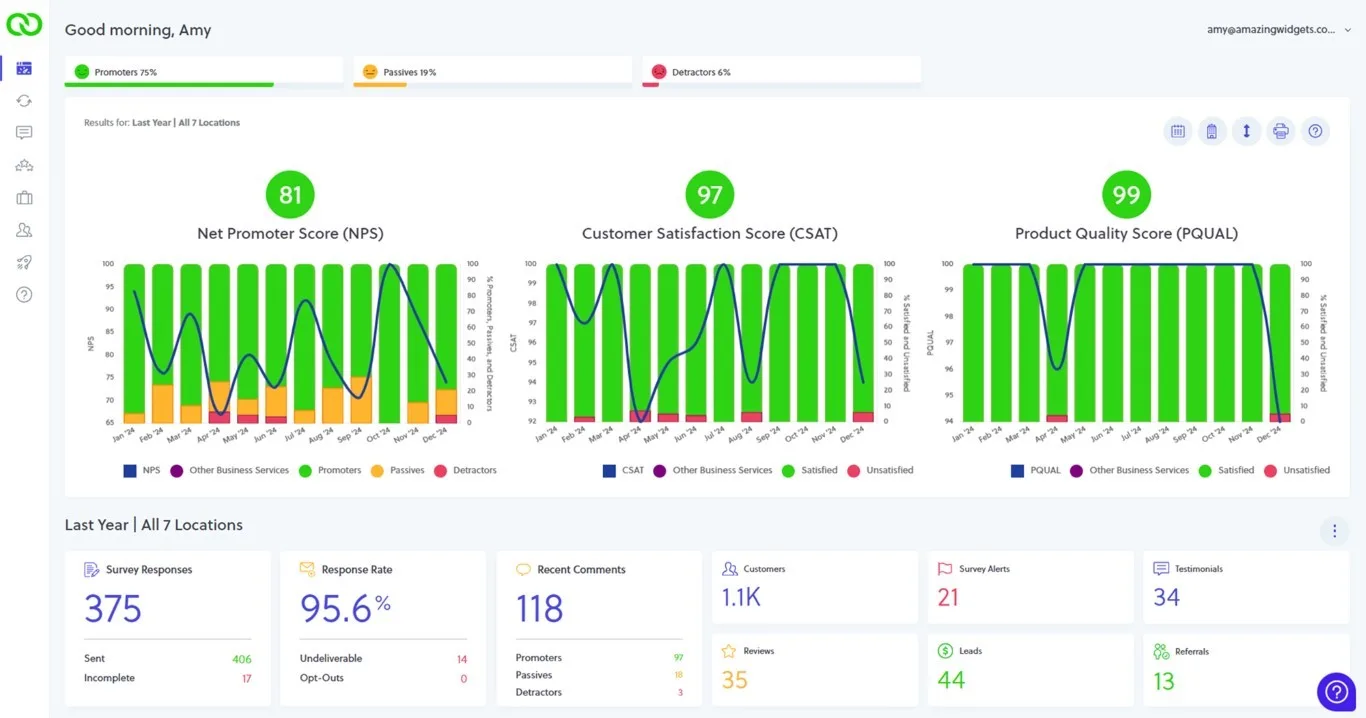Image resolution: width=1366 pixels, height=718 pixels.
Task: Click the CSAT score circle 97
Action: tap(710, 195)
